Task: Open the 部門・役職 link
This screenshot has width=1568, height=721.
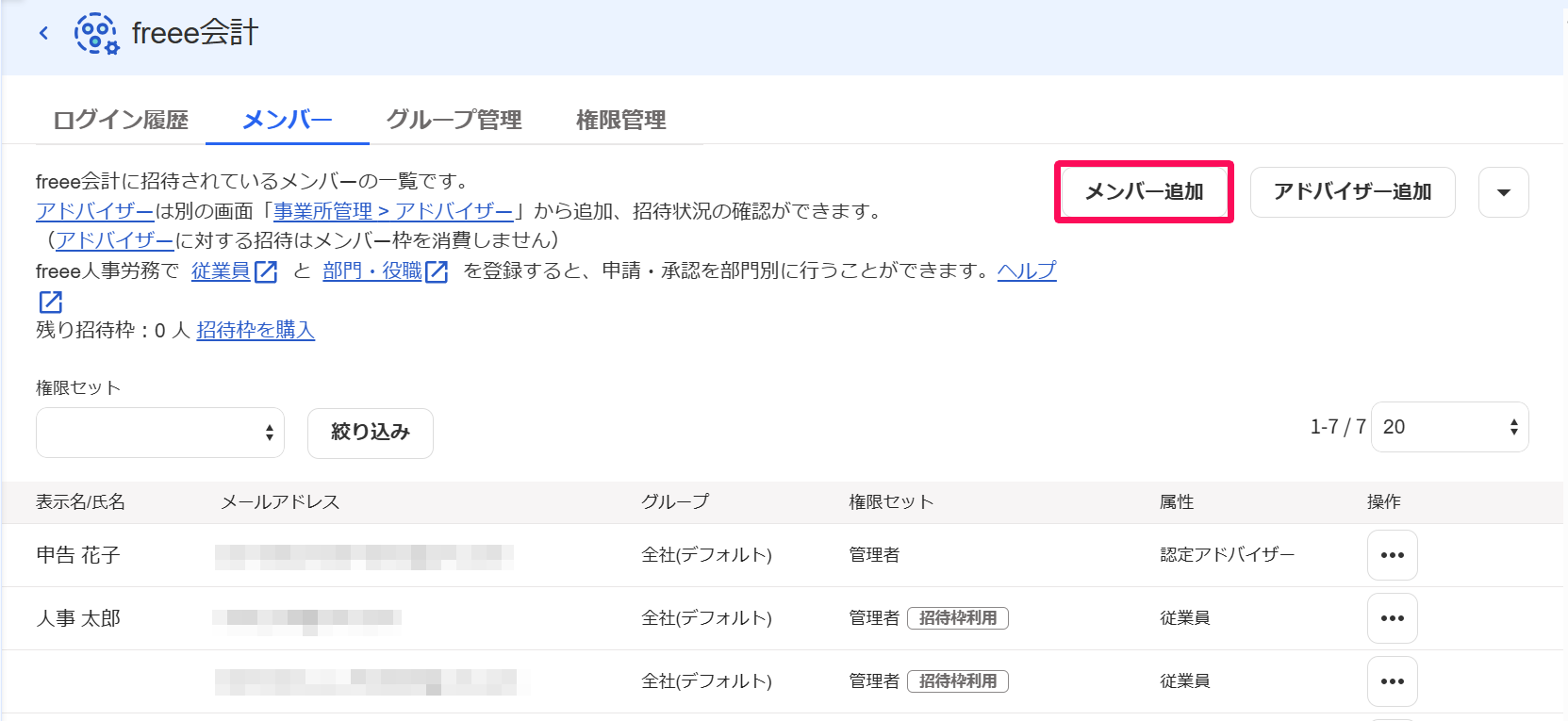Action: [372, 271]
